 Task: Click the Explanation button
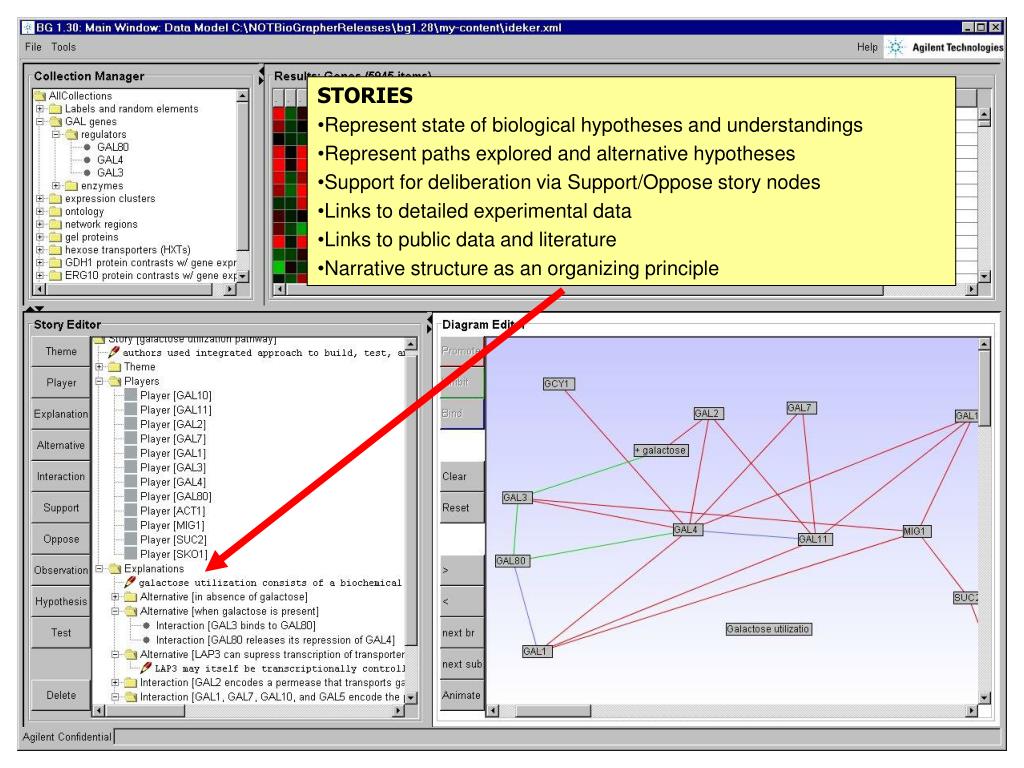[x=61, y=414]
